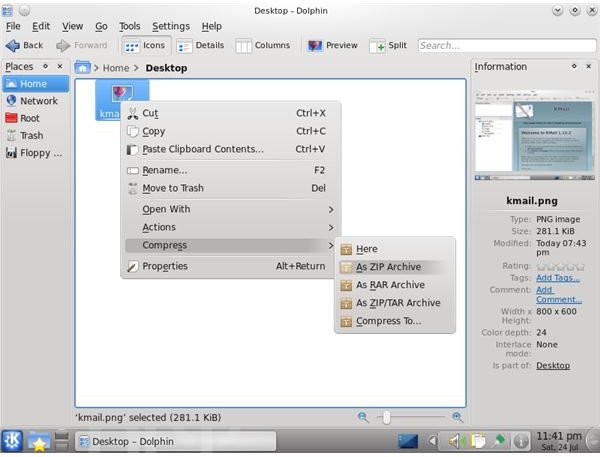Click the zoom in magnifier icon
This screenshot has width=600, height=457.
(x=458, y=417)
